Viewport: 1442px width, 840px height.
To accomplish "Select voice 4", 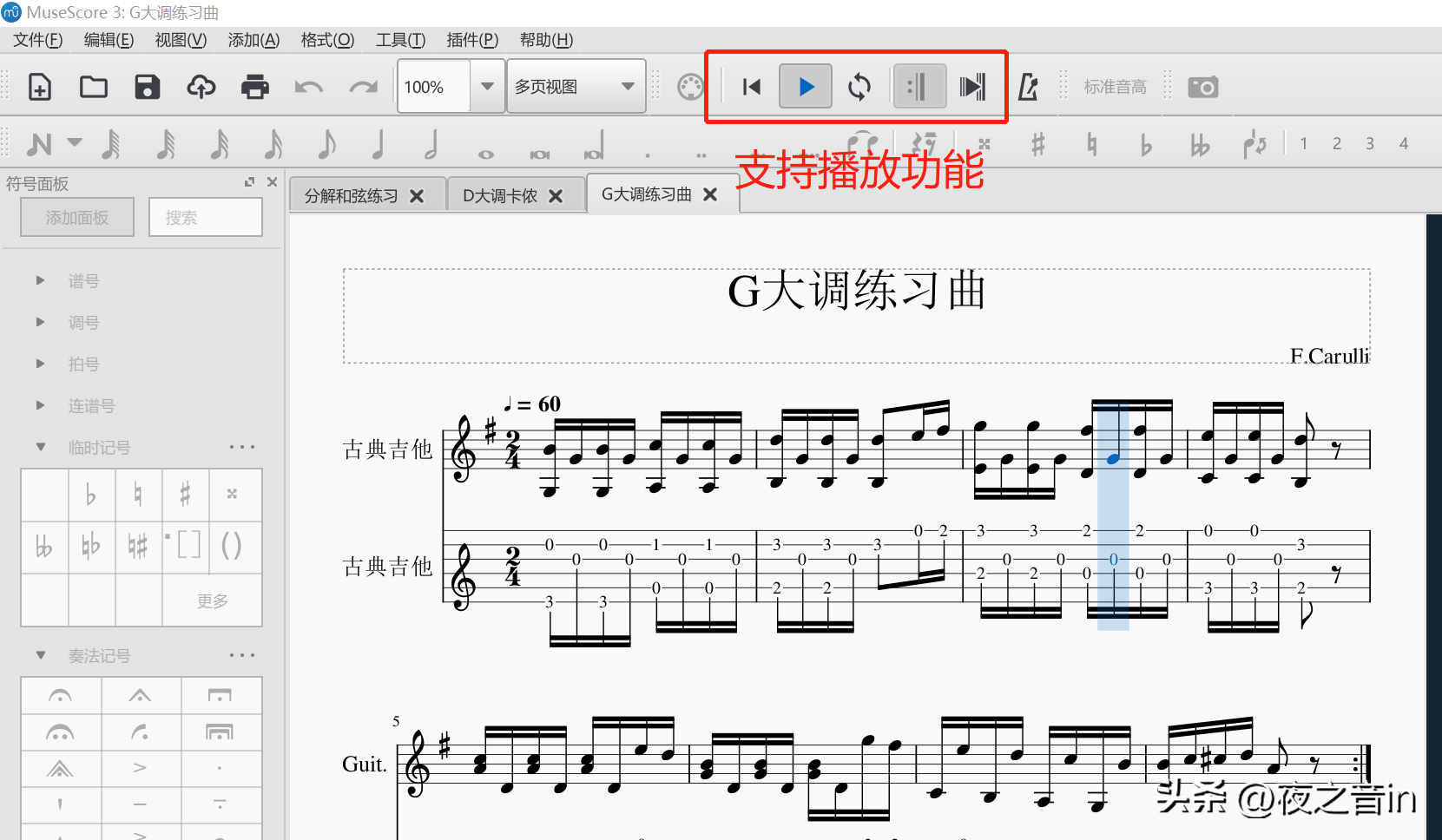I will [x=1404, y=144].
